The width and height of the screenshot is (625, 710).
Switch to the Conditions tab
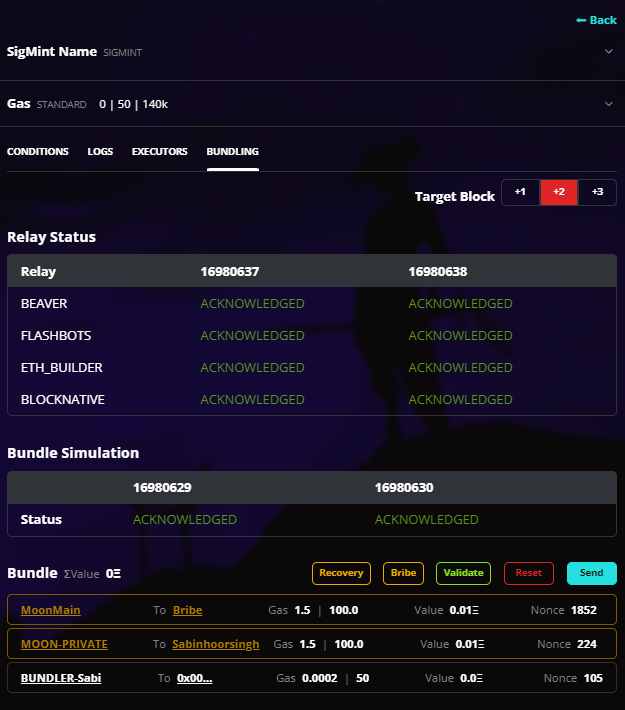(38, 152)
